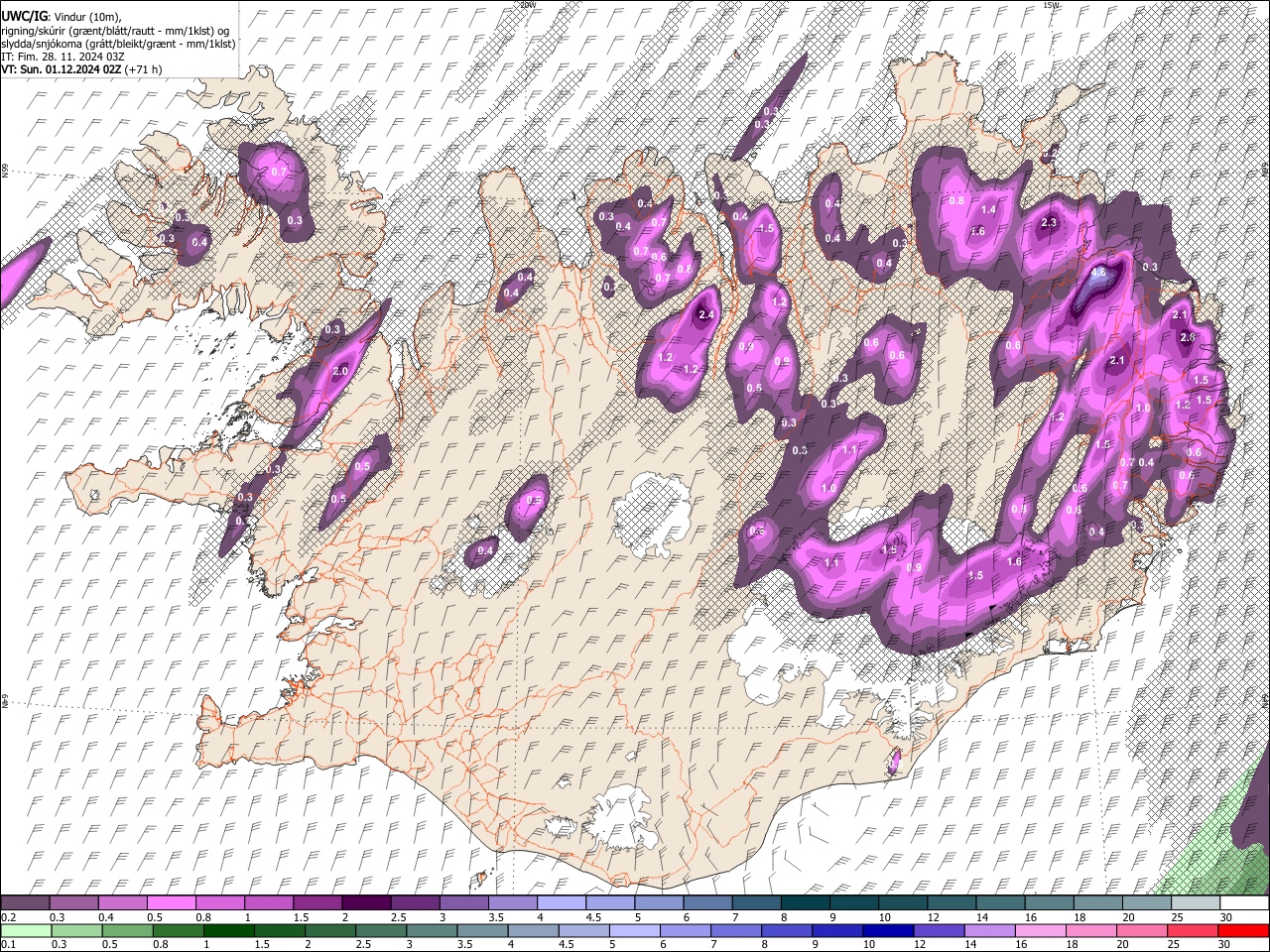Select upper-row swatch starting at 4.5
1270x952 pixels.
608,902
